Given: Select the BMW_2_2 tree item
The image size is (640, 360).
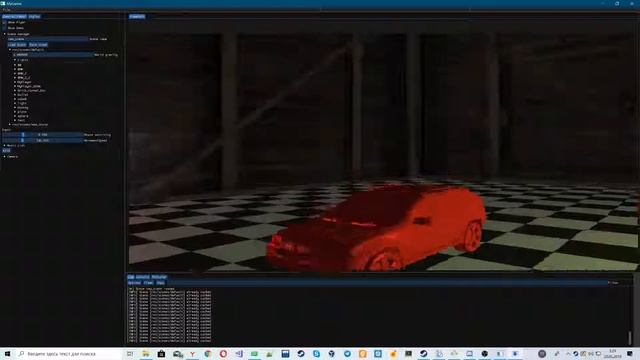Looking at the screenshot, I should pos(24,78).
